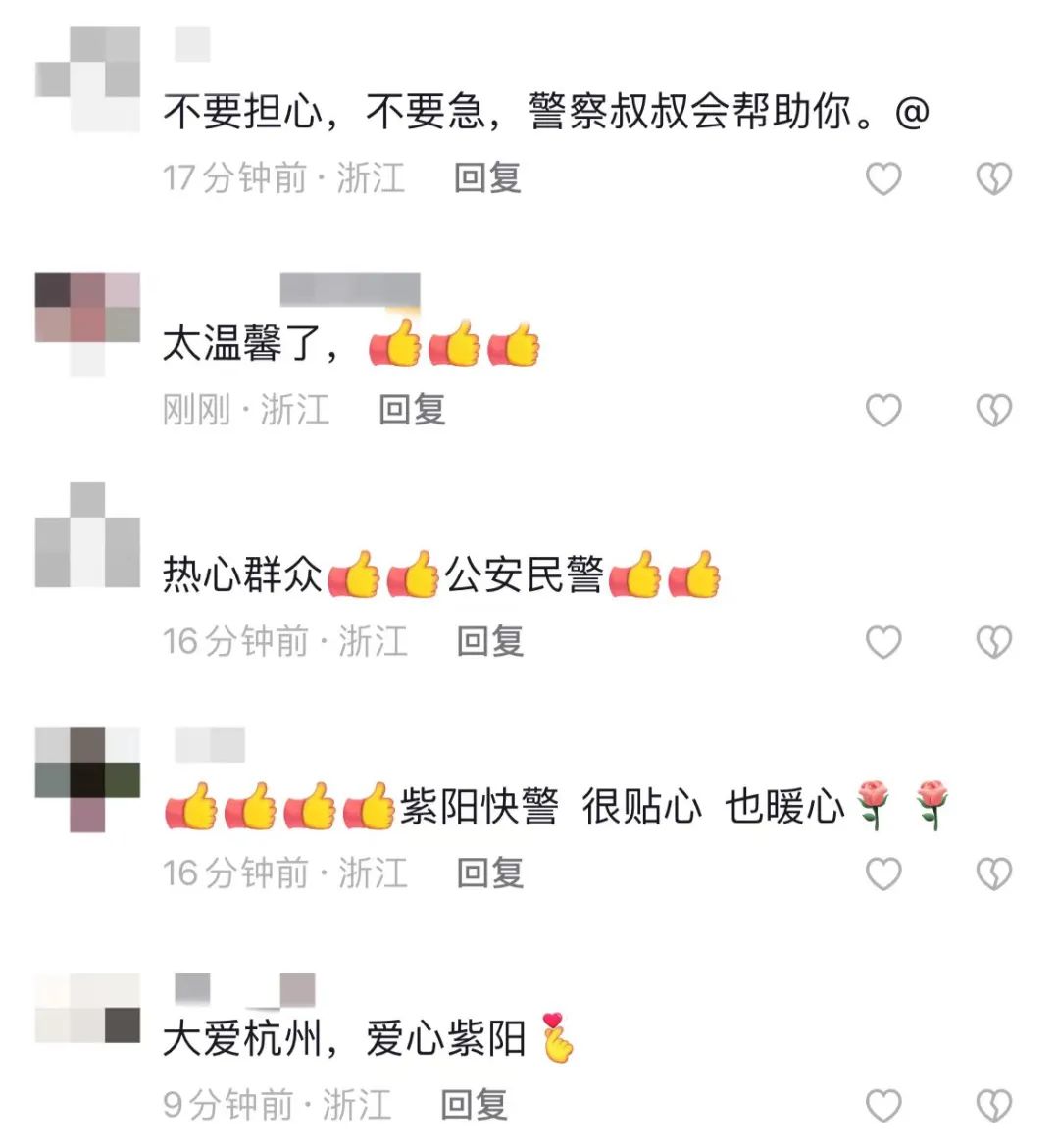The height and width of the screenshot is (1148, 1059).
Task: Dislike the 警察叔叔会帮助你 comment
Action: coord(994,178)
